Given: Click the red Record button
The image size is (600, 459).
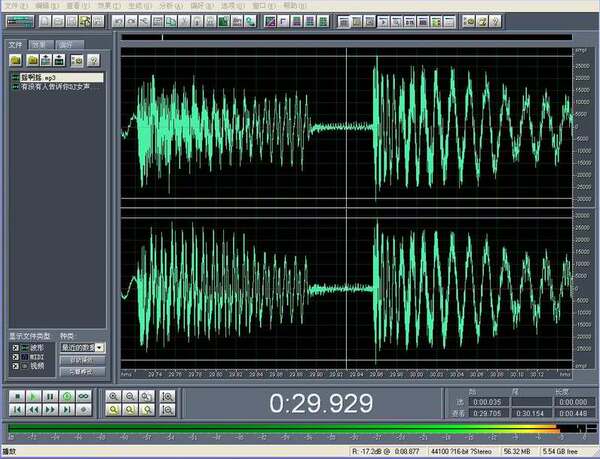Looking at the screenshot, I should pyautogui.click(x=83, y=410).
